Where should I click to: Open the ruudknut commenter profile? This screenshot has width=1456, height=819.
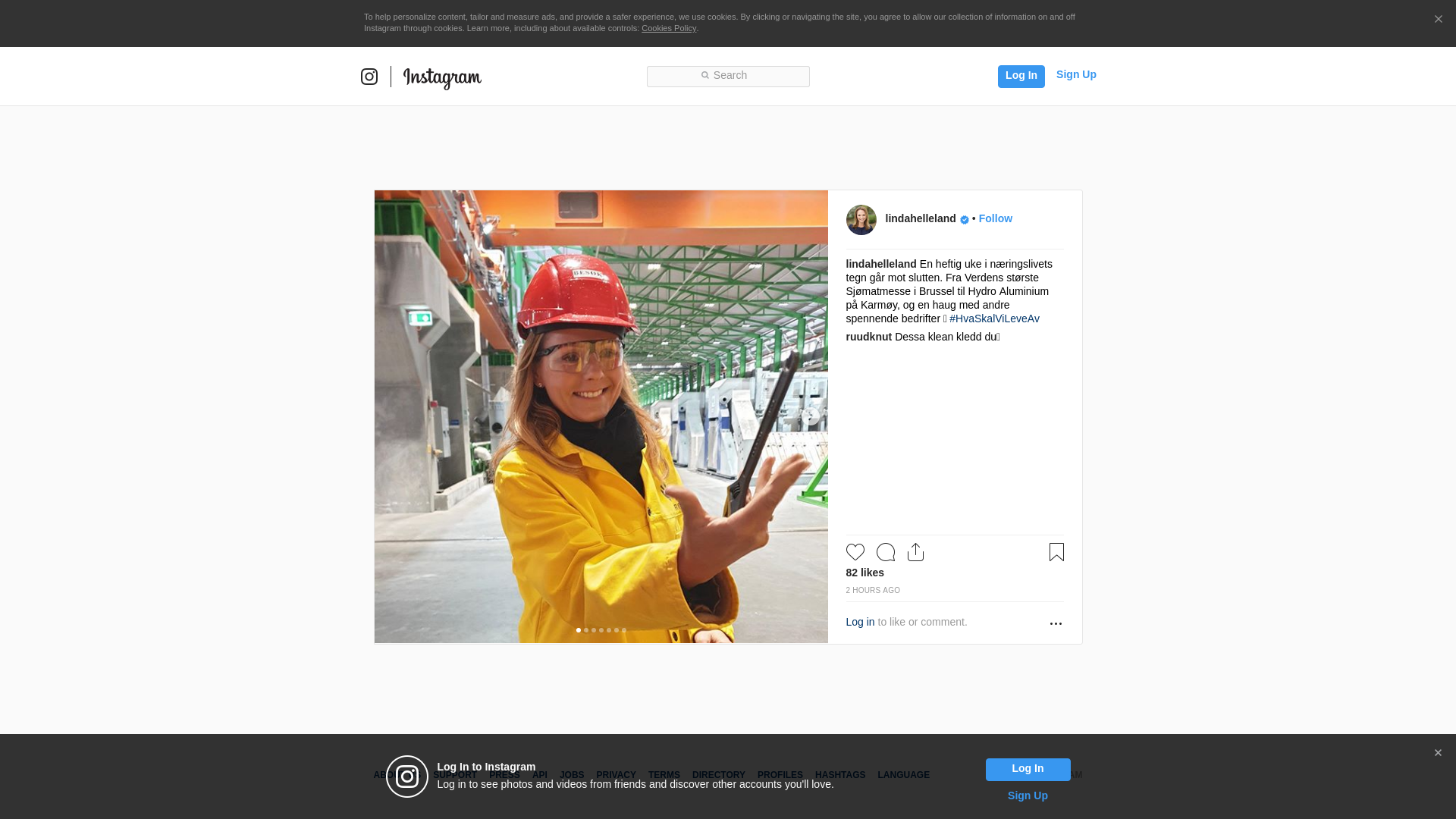coord(868,337)
